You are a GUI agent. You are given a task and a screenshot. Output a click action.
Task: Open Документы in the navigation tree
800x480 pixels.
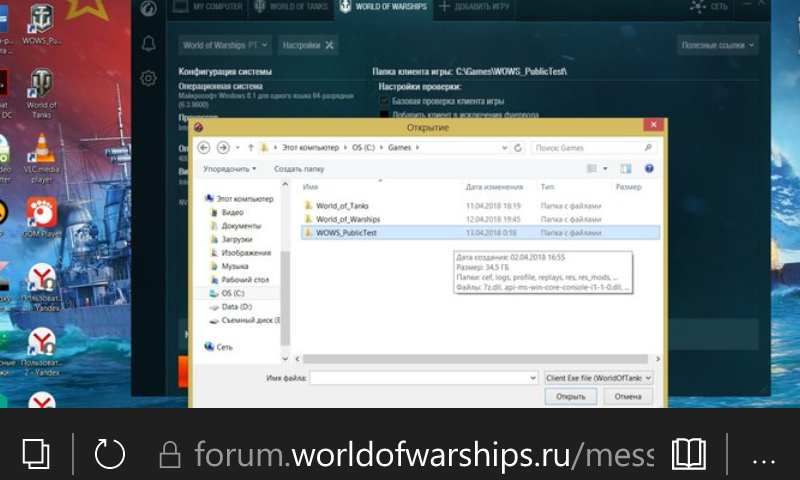point(236,225)
